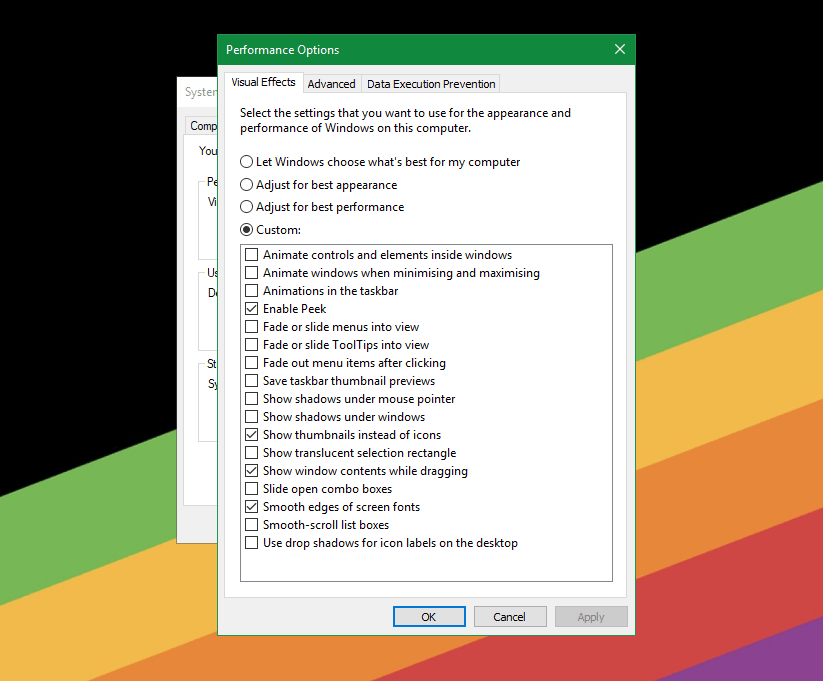This screenshot has width=823, height=681.
Task: Turn on Animations in the taskbar
Action: click(x=251, y=291)
